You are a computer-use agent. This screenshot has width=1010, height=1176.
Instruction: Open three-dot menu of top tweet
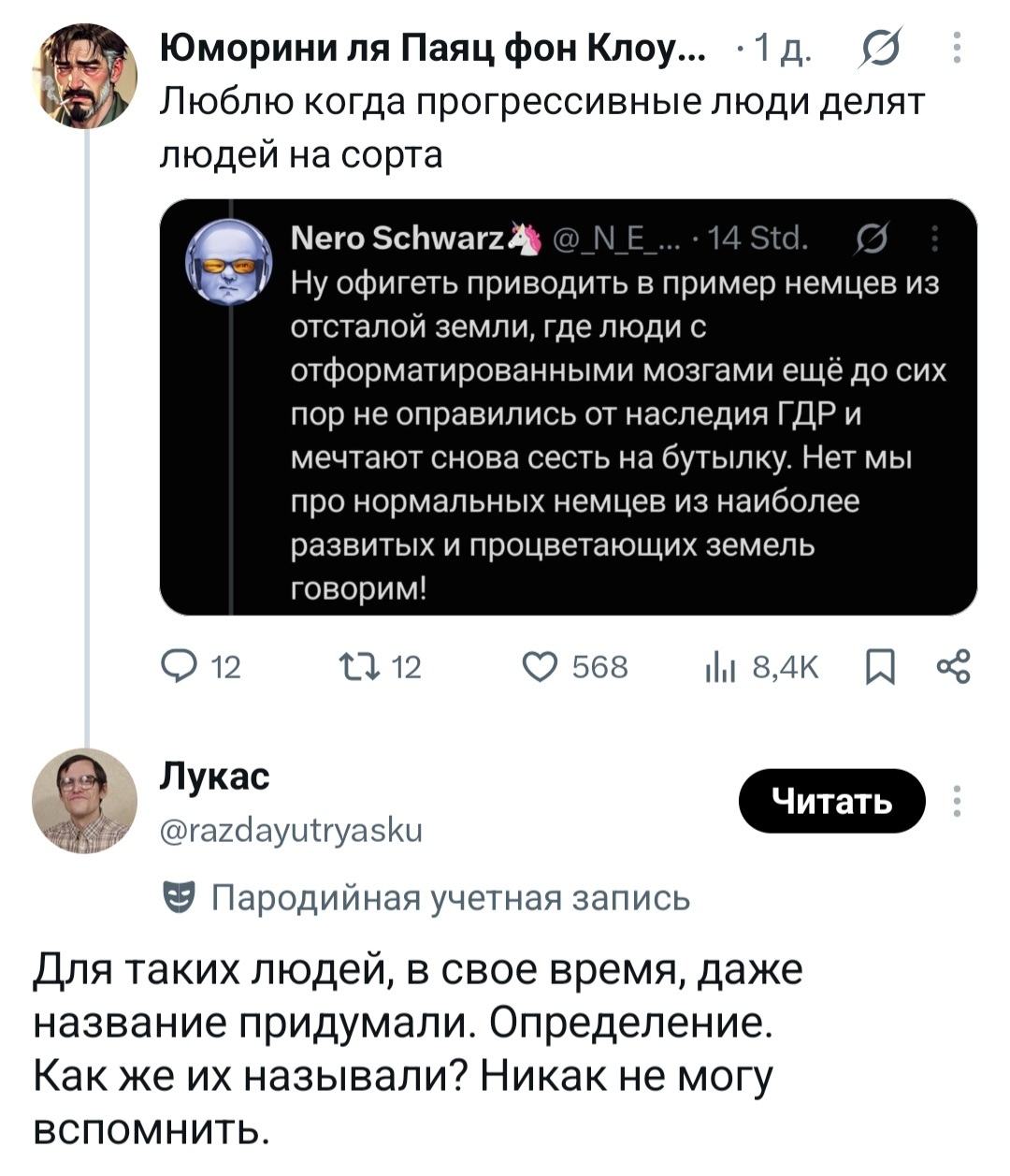(956, 47)
